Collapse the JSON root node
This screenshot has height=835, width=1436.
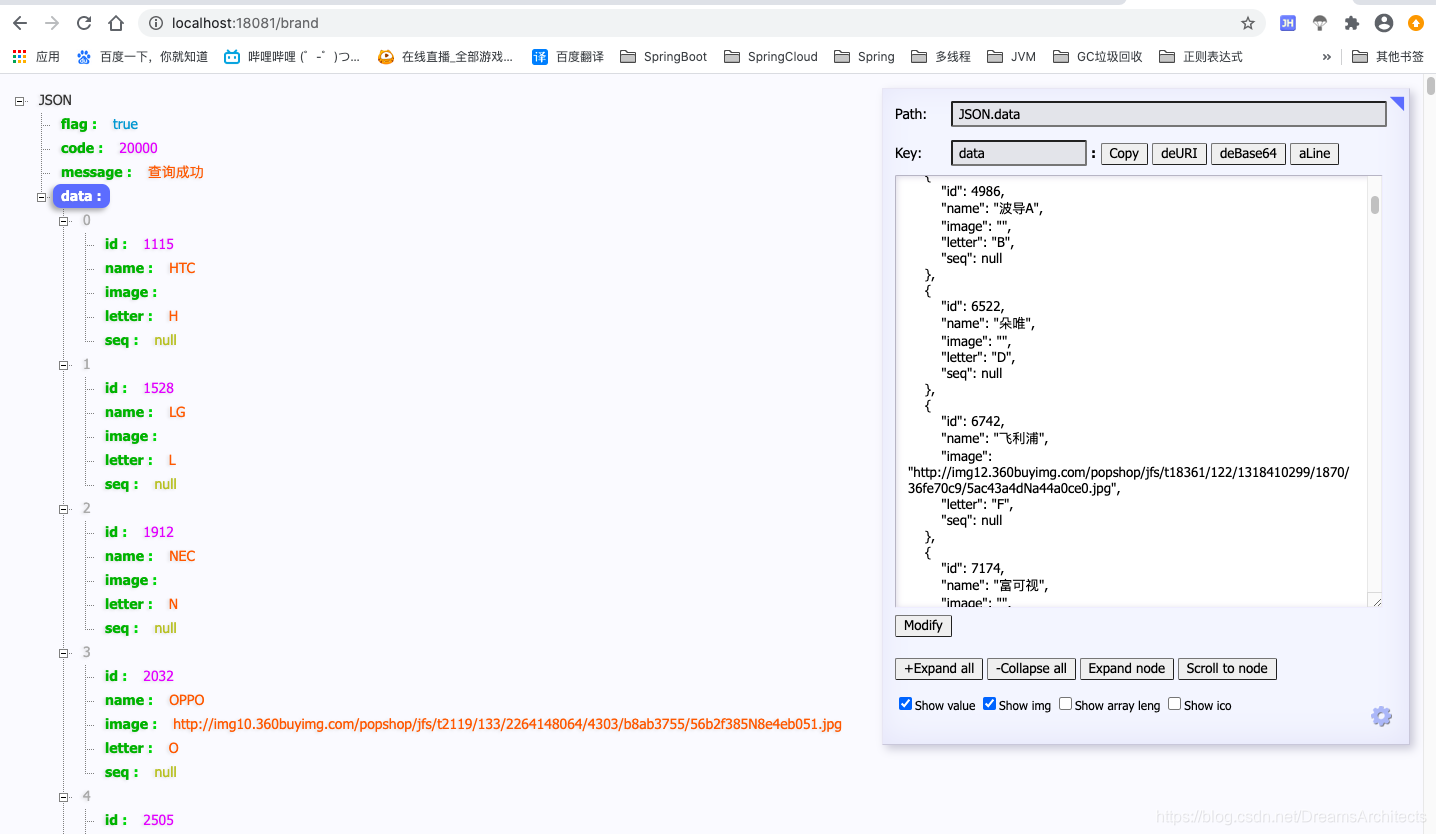(20, 100)
